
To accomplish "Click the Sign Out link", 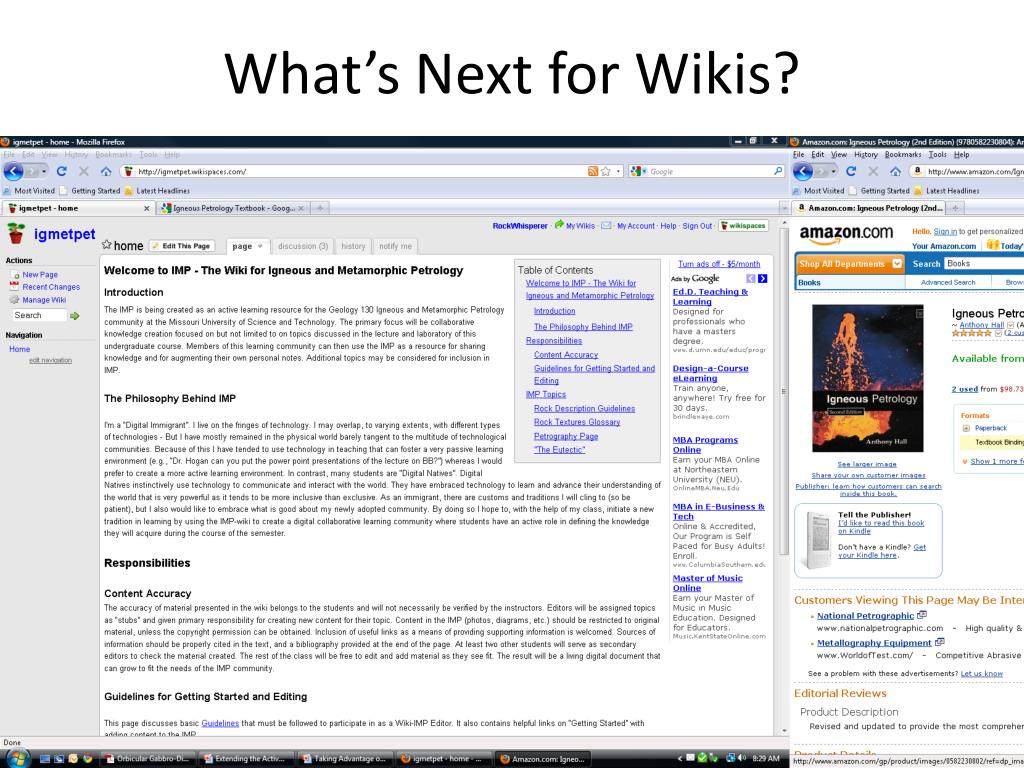I will (697, 226).
